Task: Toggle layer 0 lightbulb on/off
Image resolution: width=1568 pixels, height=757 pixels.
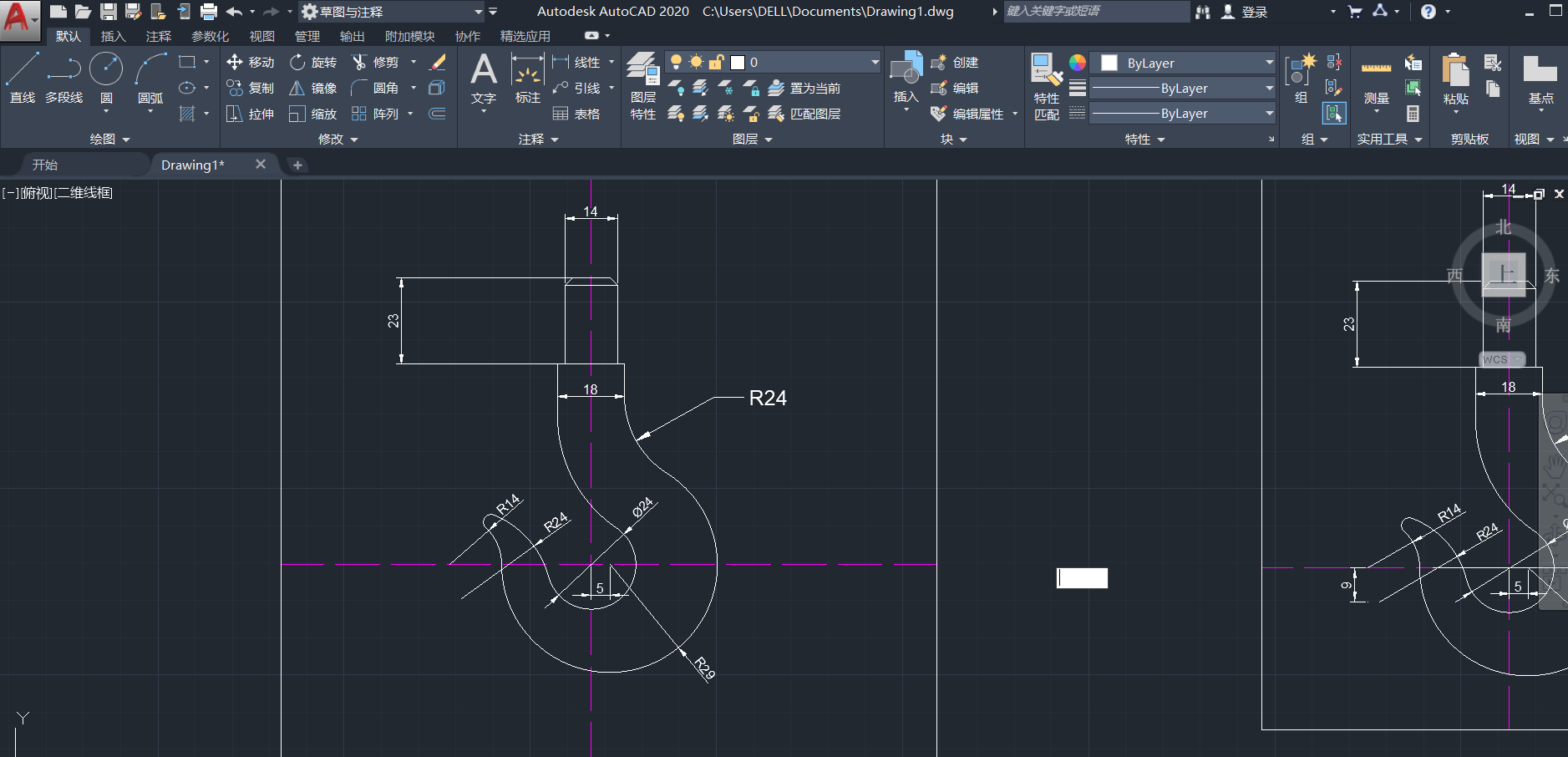Action: pos(676,62)
